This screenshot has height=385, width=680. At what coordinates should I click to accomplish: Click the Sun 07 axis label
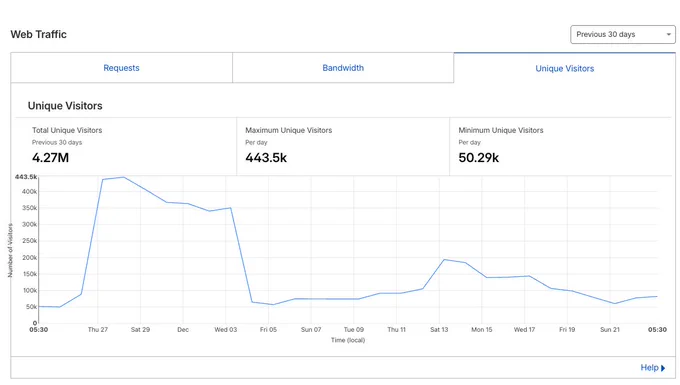point(311,330)
